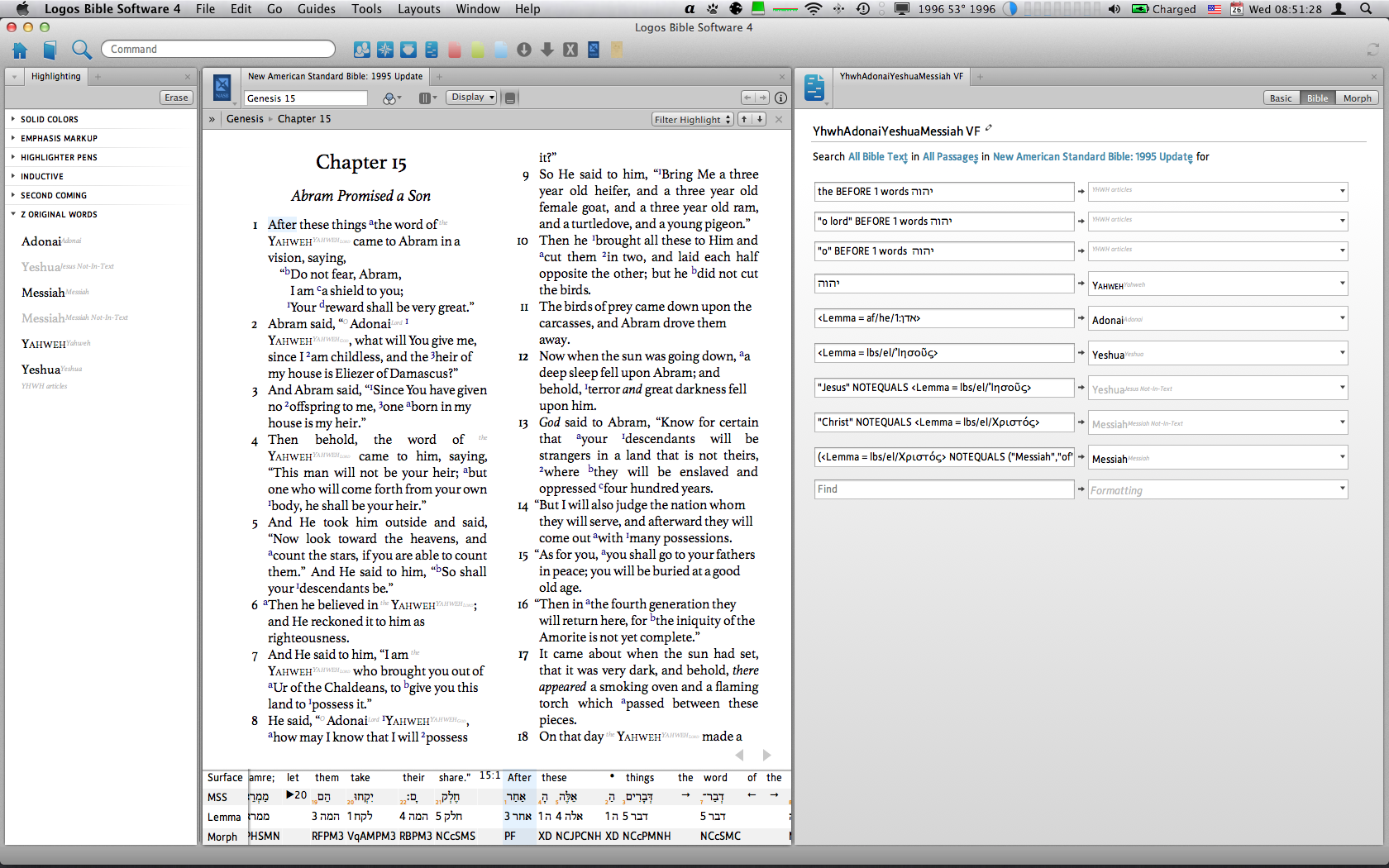The width and height of the screenshot is (1389, 868).
Task: Select the Highlighting tab
Action: pyautogui.click(x=56, y=77)
